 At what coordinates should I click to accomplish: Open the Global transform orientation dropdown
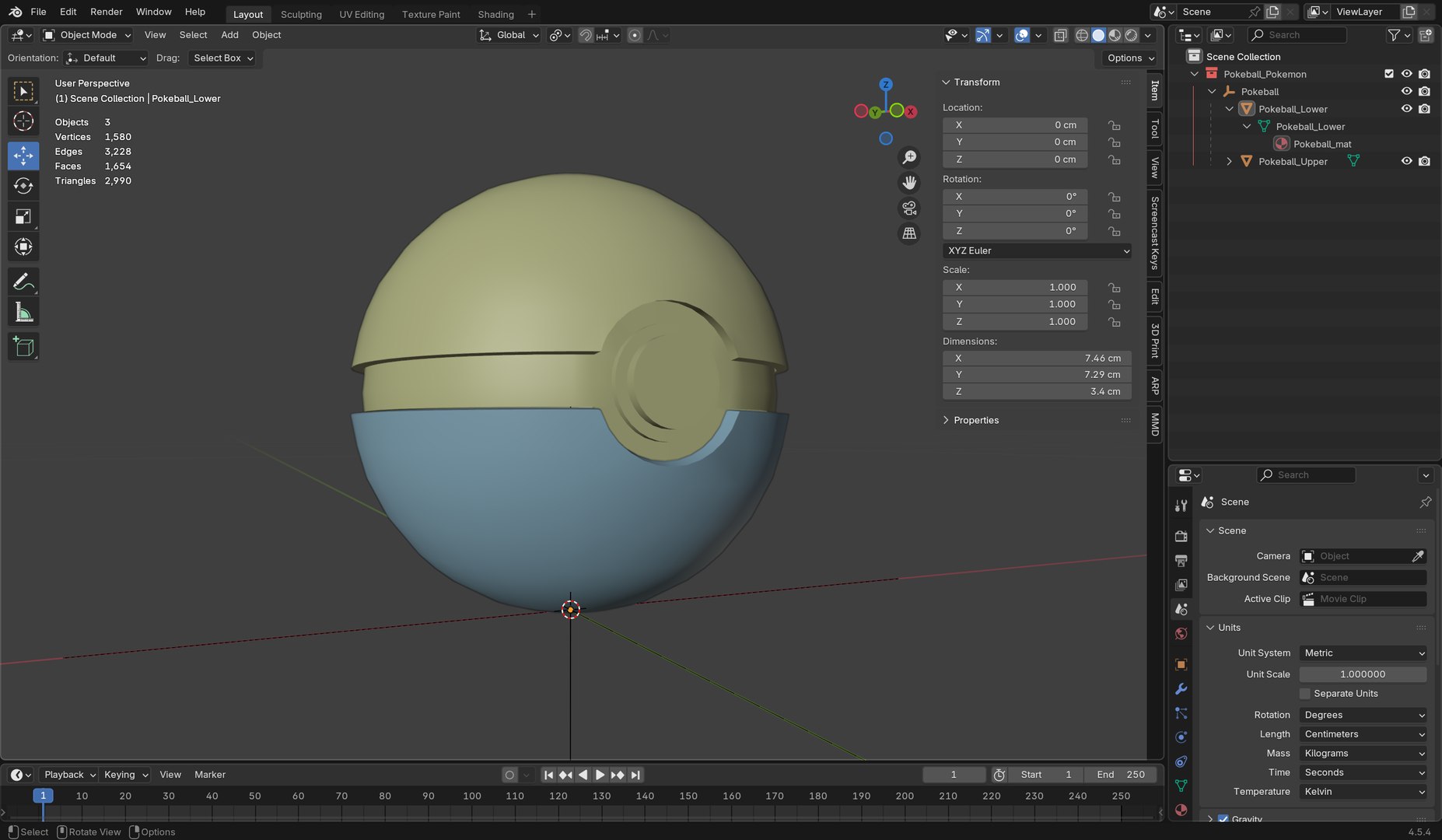[x=509, y=35]
